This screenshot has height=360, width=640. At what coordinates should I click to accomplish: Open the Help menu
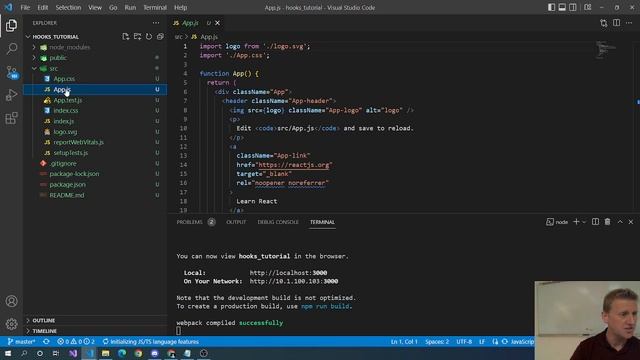point(180,7)
